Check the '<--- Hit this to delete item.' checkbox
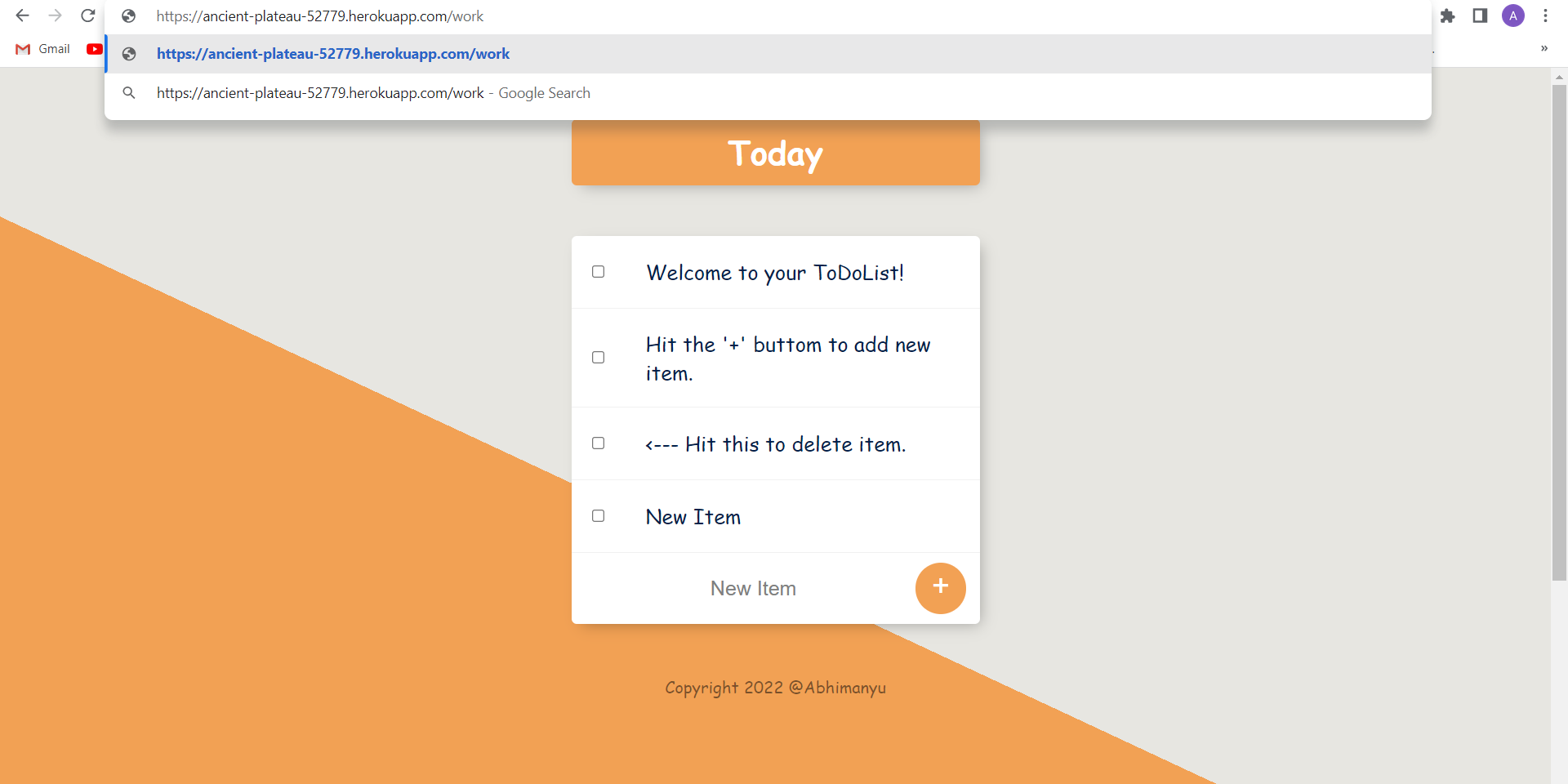Screen dimensions: 1568x784 click(x=598, y=443)
